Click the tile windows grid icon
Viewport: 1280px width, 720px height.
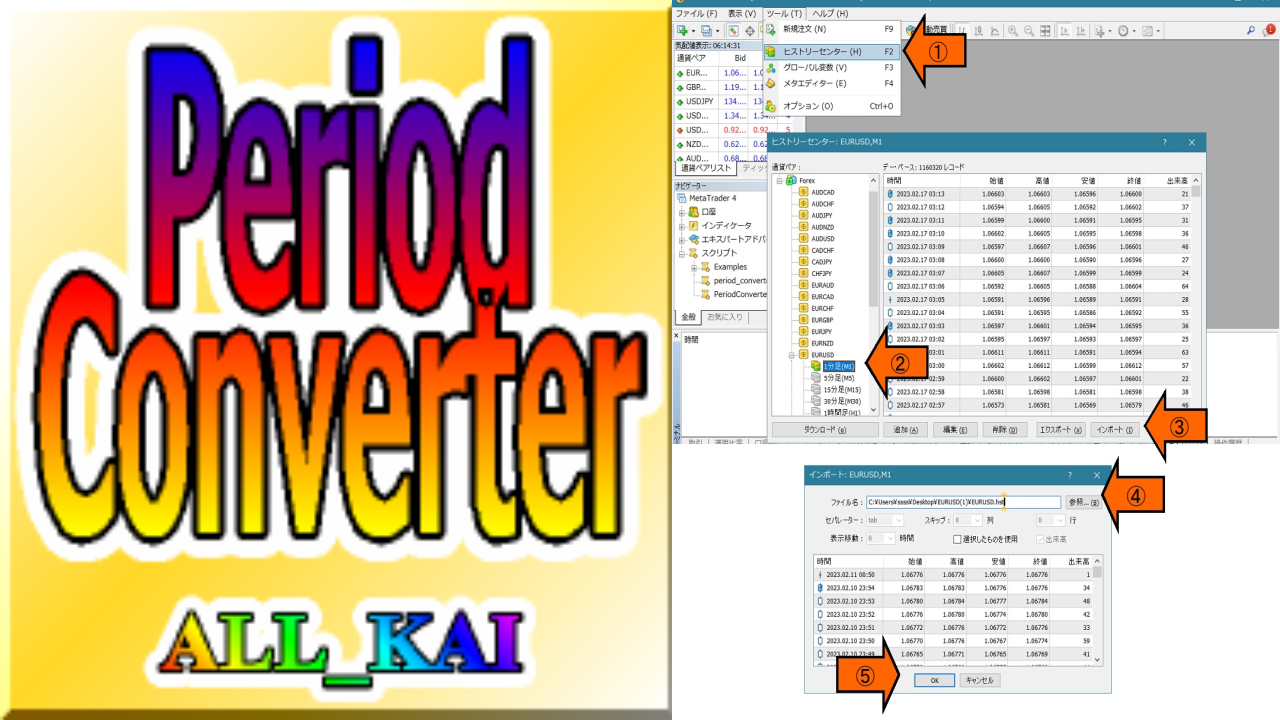[1045, 31]
